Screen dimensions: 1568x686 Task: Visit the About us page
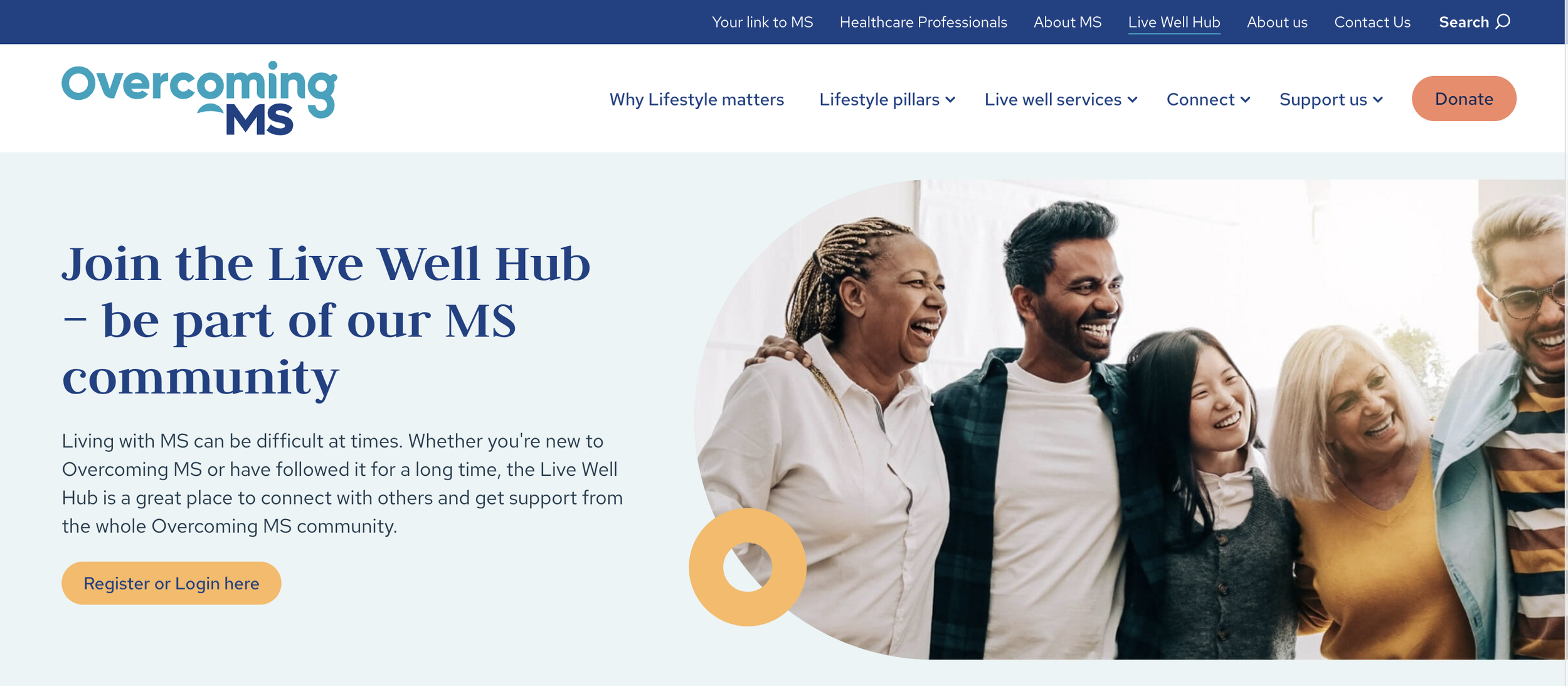tap(1277, 22)
